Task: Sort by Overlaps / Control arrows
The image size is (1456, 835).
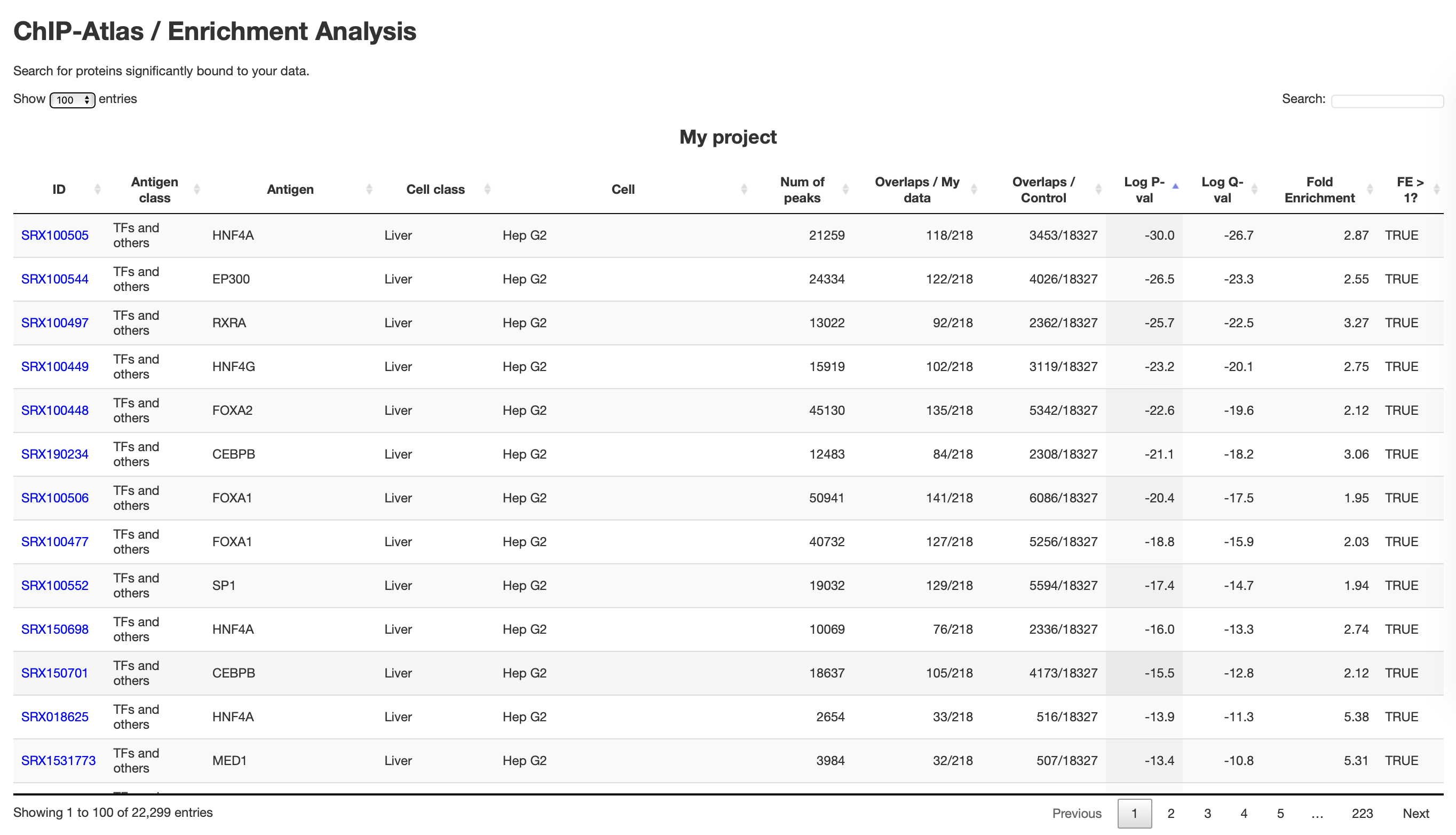Action: pyautogui.click(x=1098, y=189)
